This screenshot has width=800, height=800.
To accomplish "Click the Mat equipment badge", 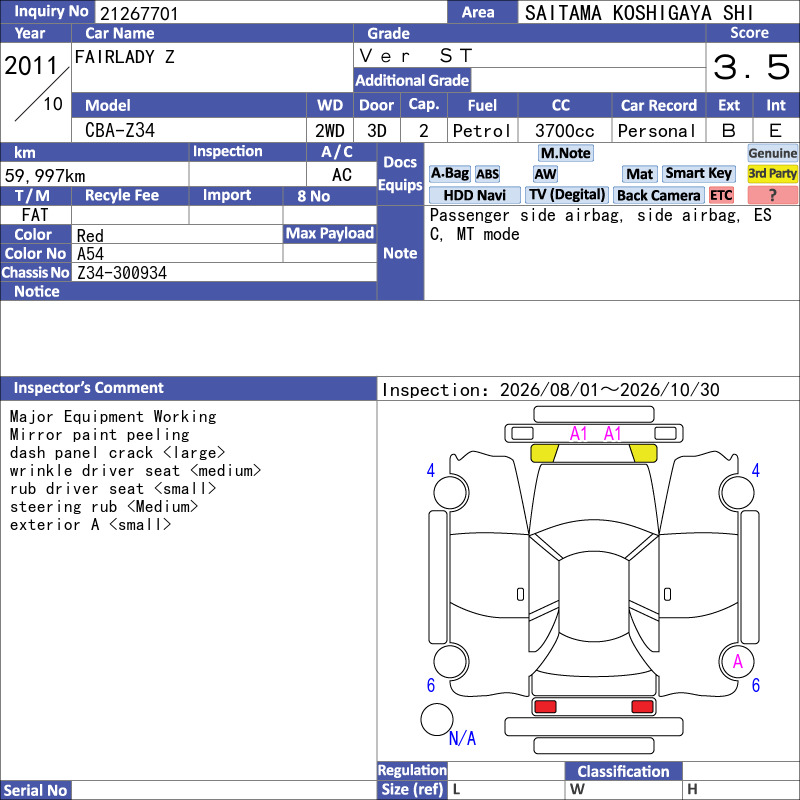I will pyautogui.click(x=639, y=174).
